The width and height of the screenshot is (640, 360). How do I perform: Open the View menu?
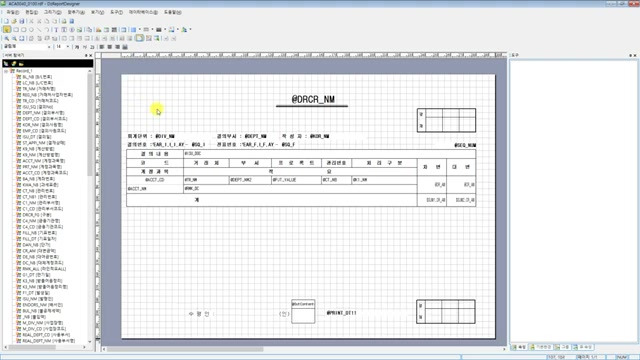[97, 12]
